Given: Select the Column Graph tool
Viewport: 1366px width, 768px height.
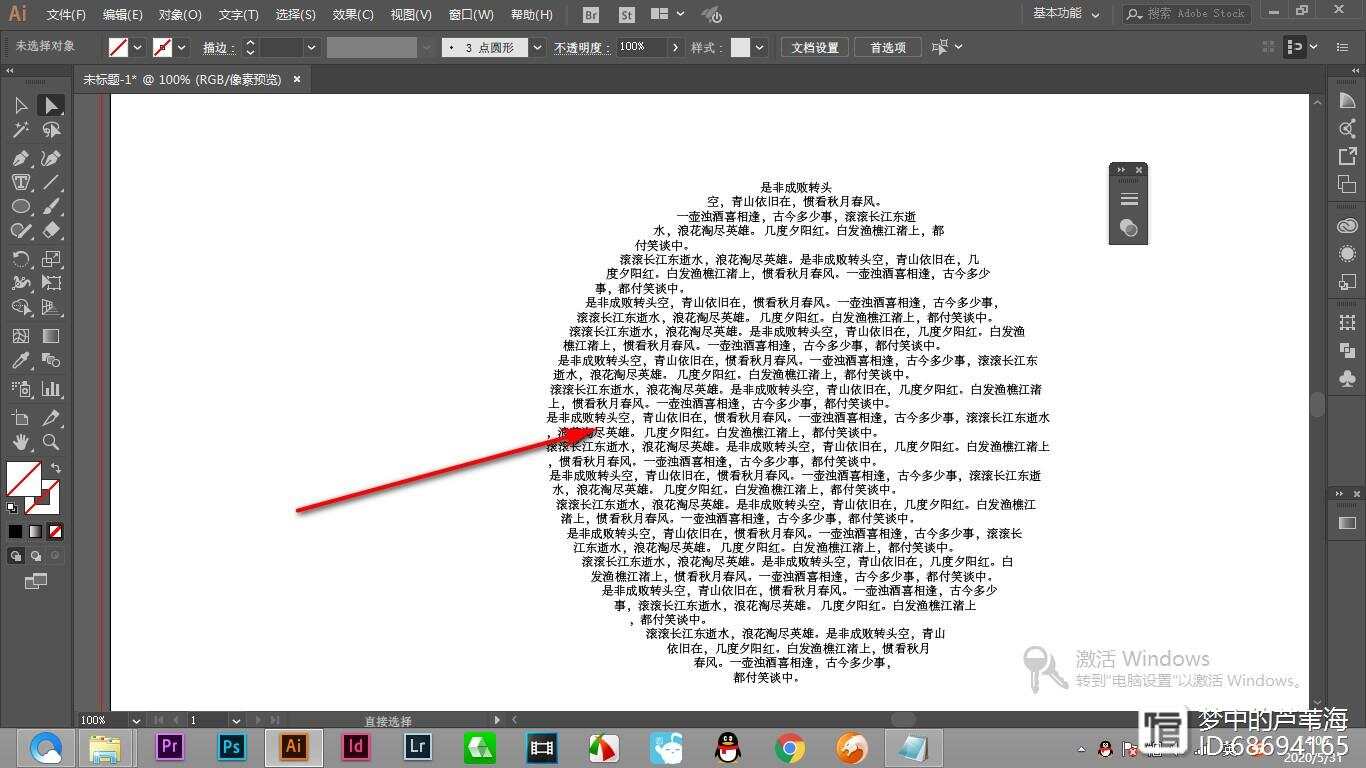Looking at the screenshot, I should pyautogui.click(x=51, y=389).
